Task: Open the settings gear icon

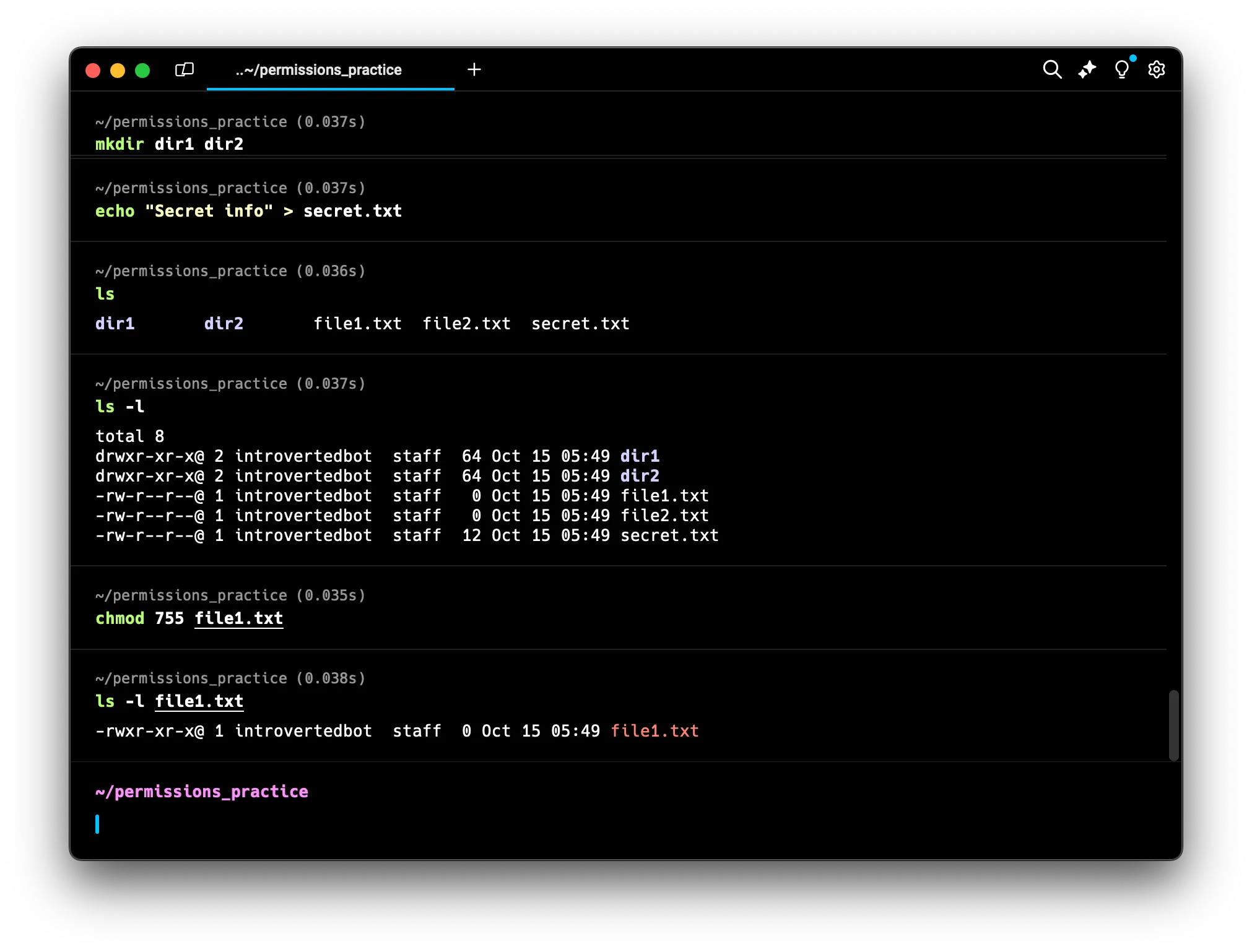Action: [x=1156, y=69]
